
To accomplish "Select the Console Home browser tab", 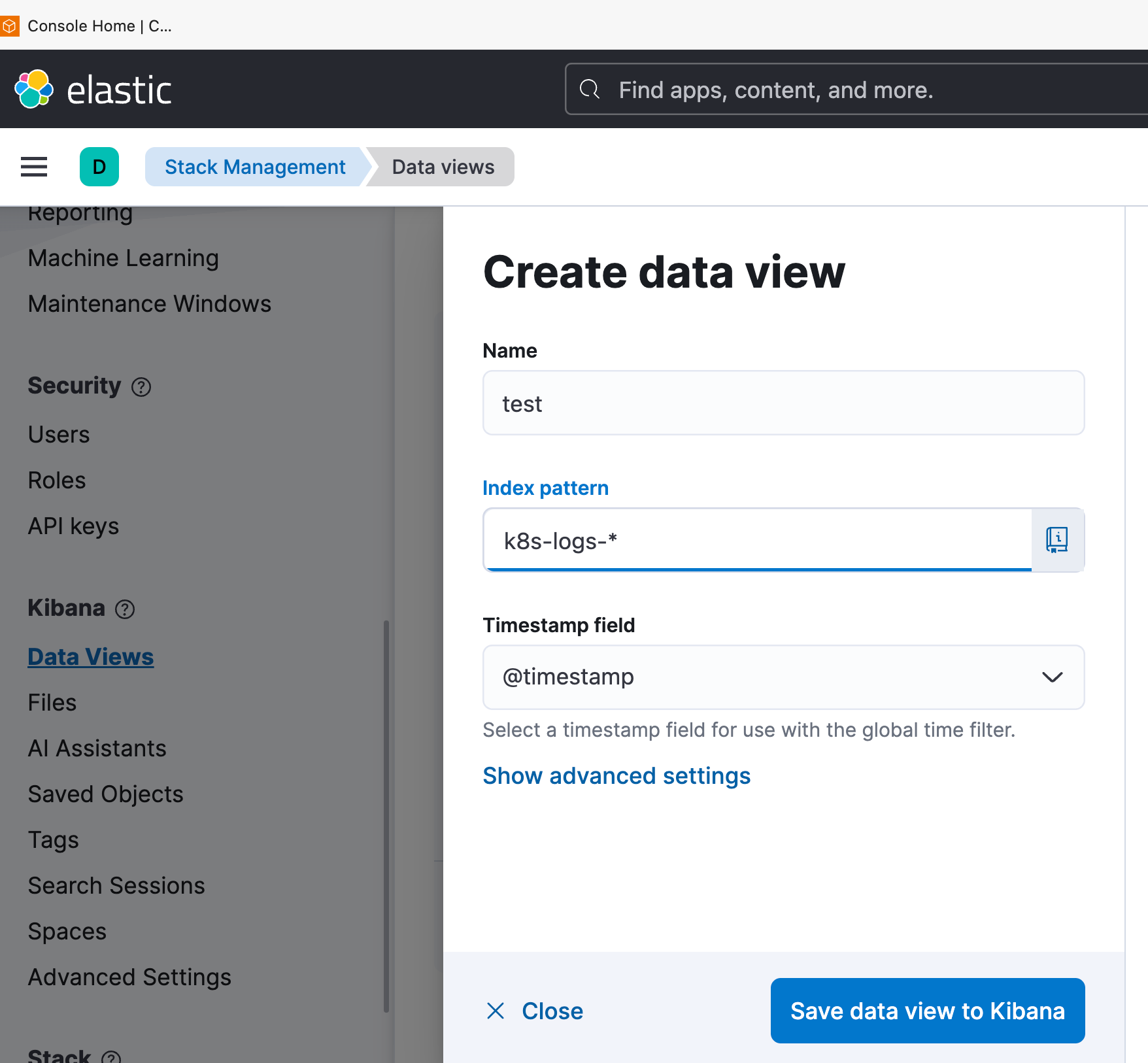I will 88,26.
